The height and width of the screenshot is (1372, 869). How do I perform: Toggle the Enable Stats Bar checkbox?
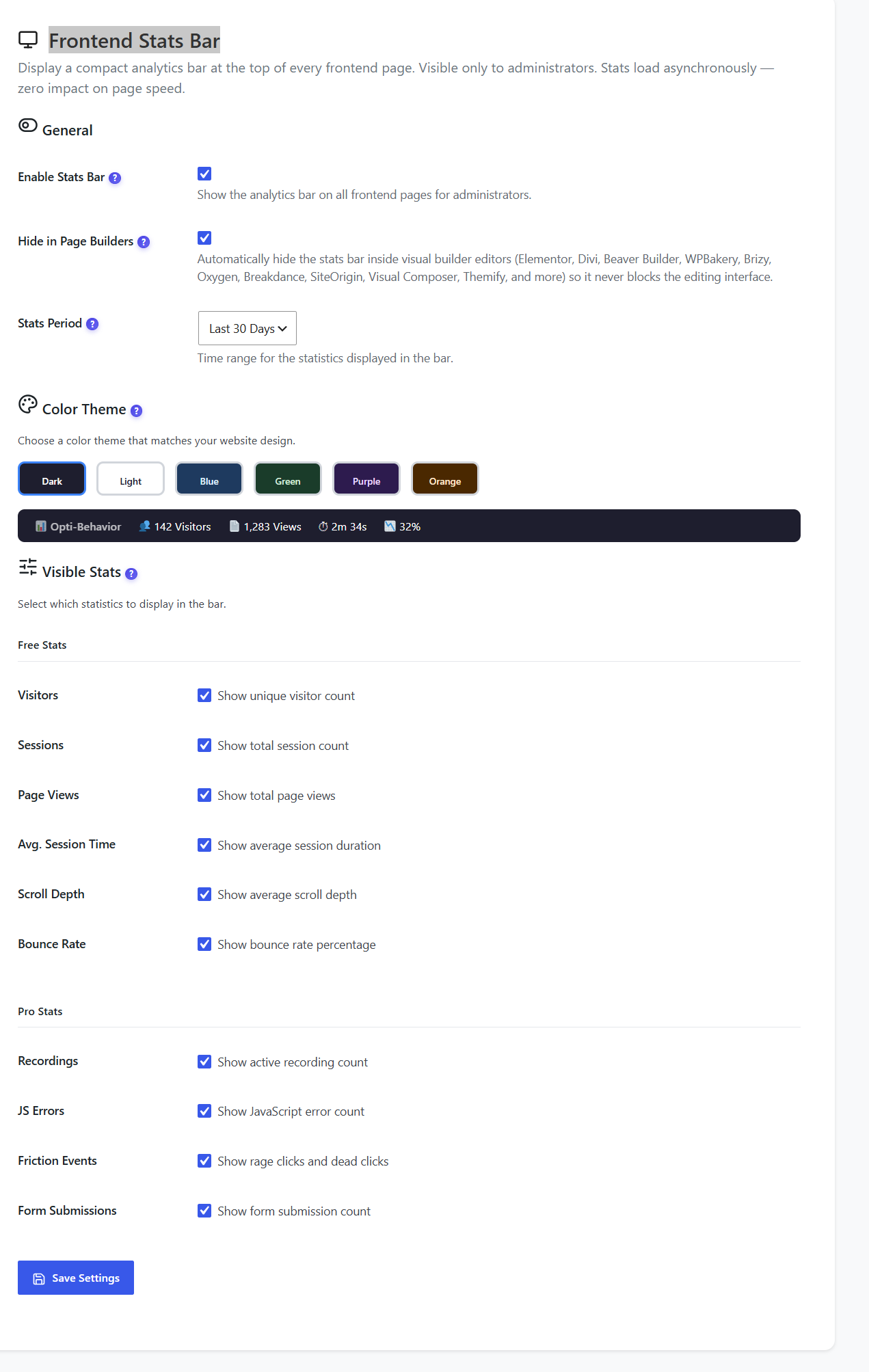point(204,174)
